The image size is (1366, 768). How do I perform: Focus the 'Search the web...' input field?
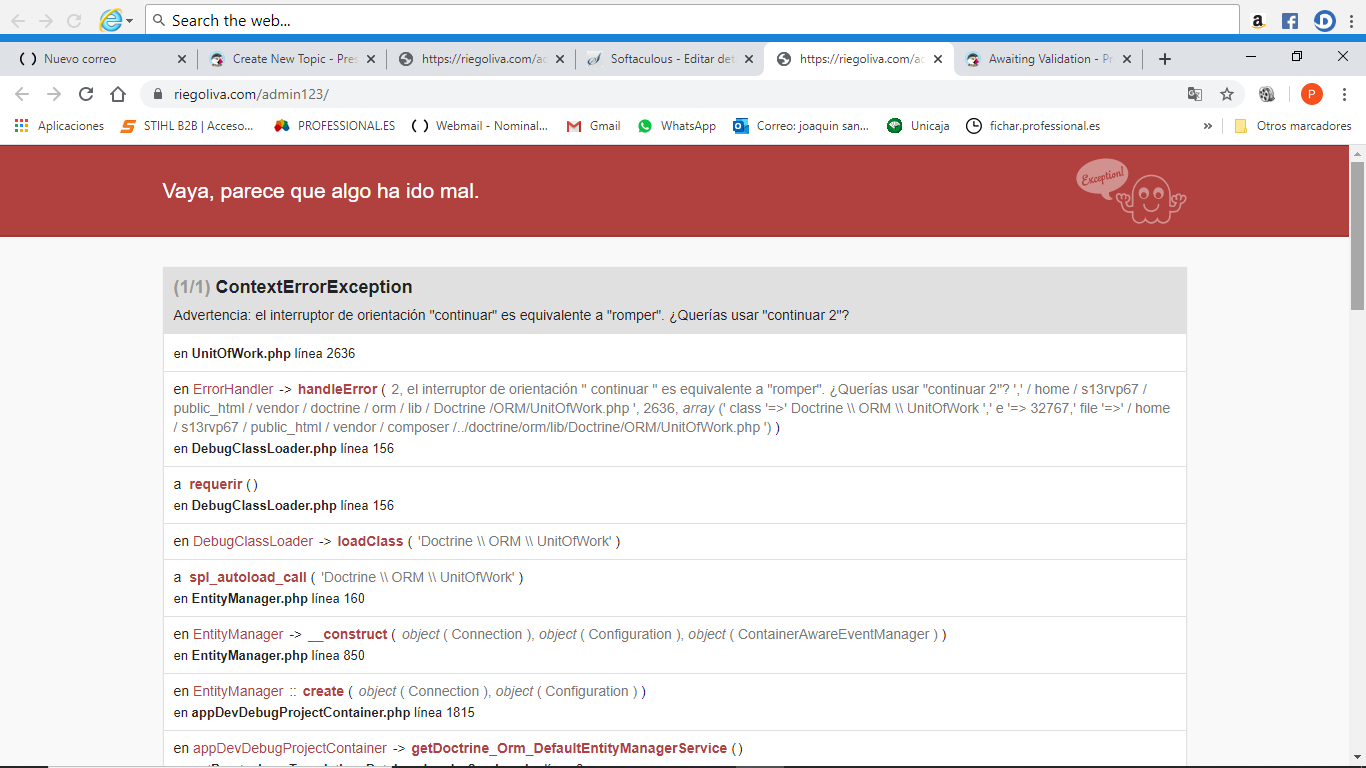[692, 20]
